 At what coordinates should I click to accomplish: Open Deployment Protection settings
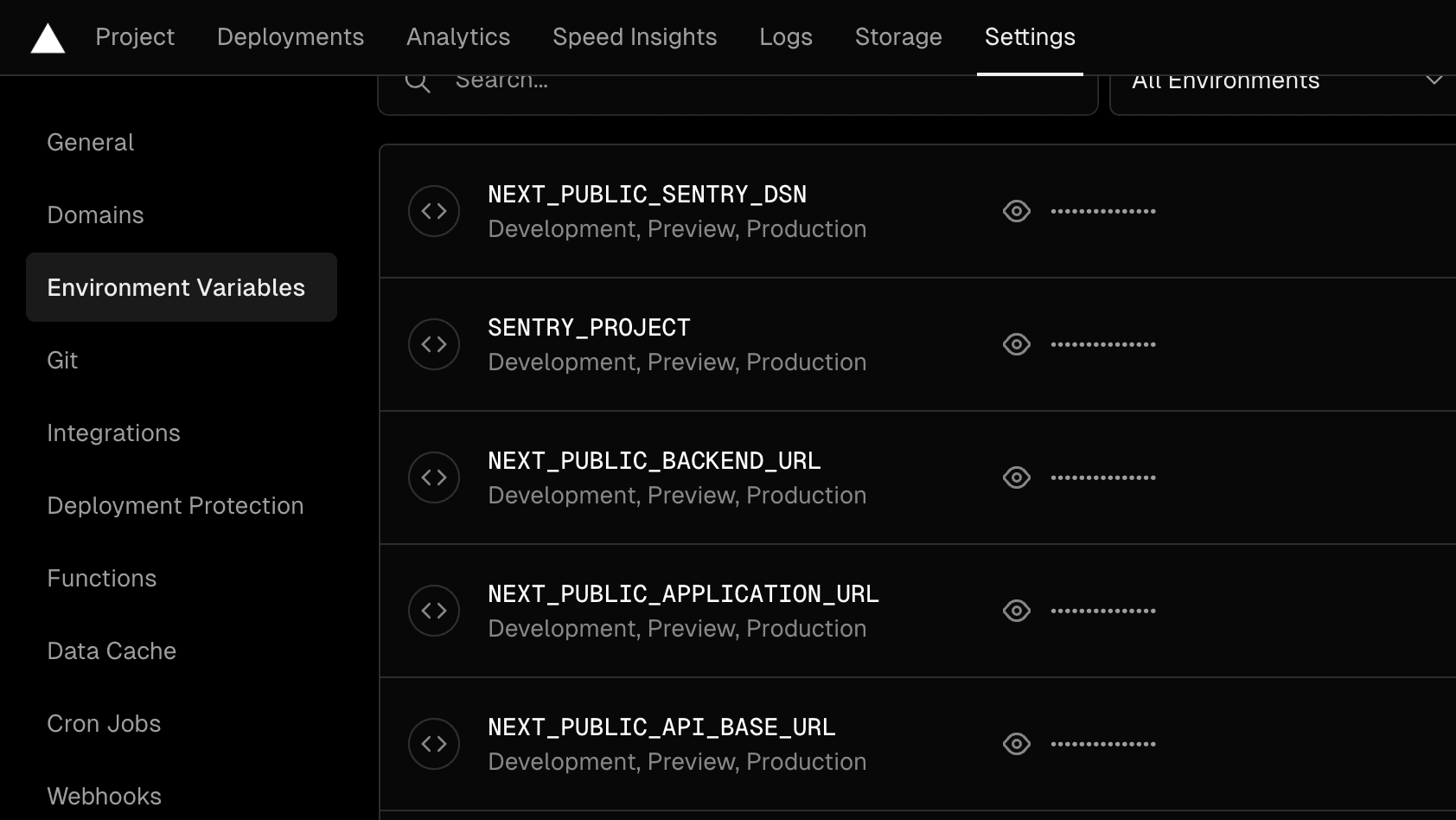pyautogui.click(x=175, y=505)
